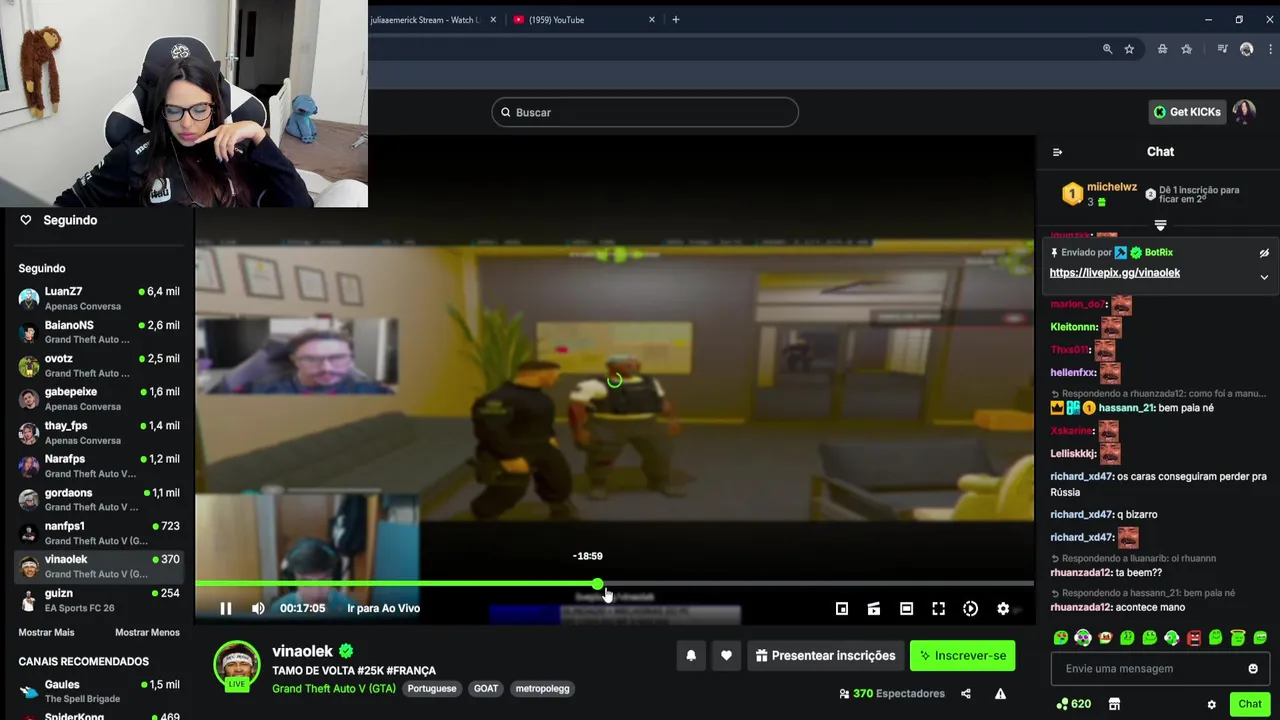Bookmark page with star icon
1280x720 pixels.
(x=1129, y=49)
